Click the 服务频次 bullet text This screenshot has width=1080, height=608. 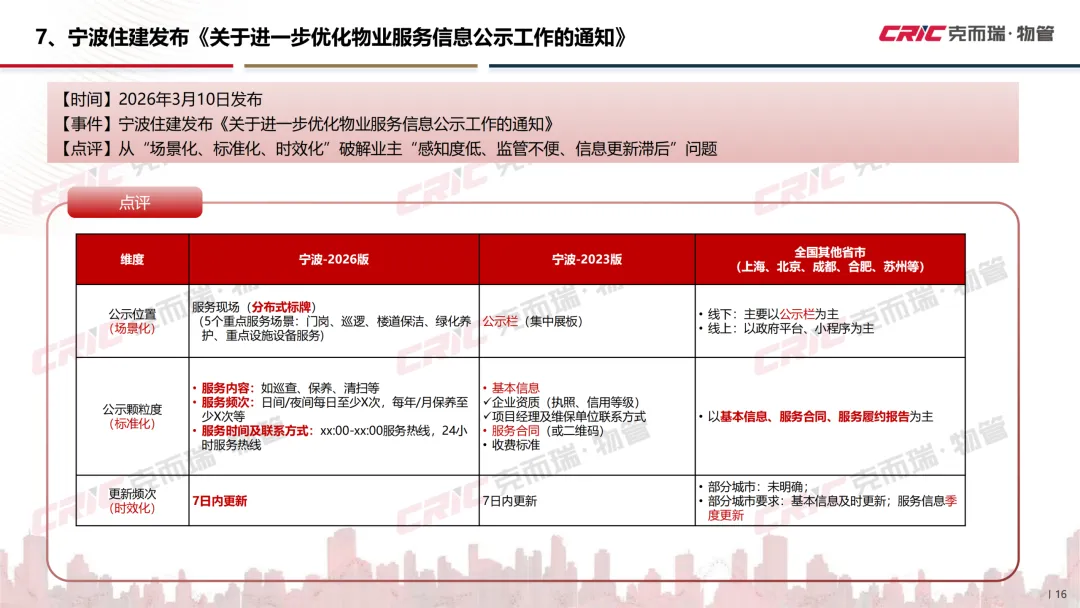pos(331,409)
